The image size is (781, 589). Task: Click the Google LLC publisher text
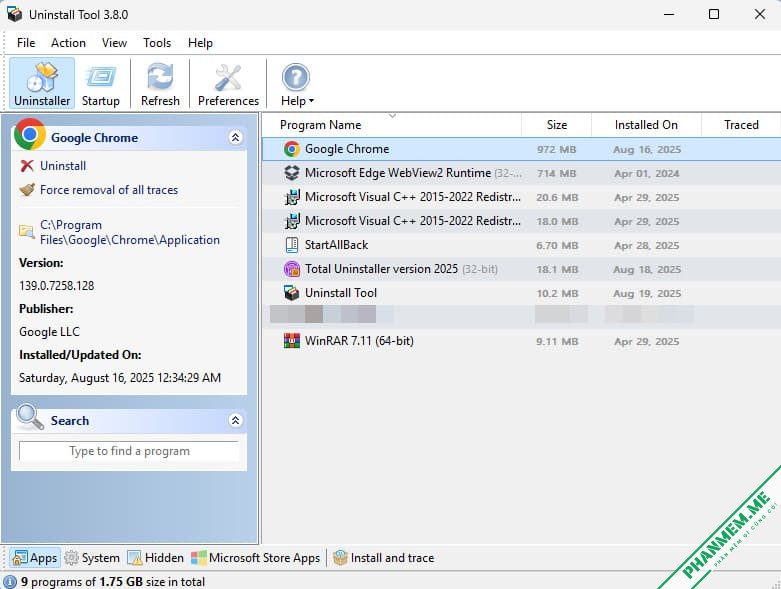pos(49,332)
